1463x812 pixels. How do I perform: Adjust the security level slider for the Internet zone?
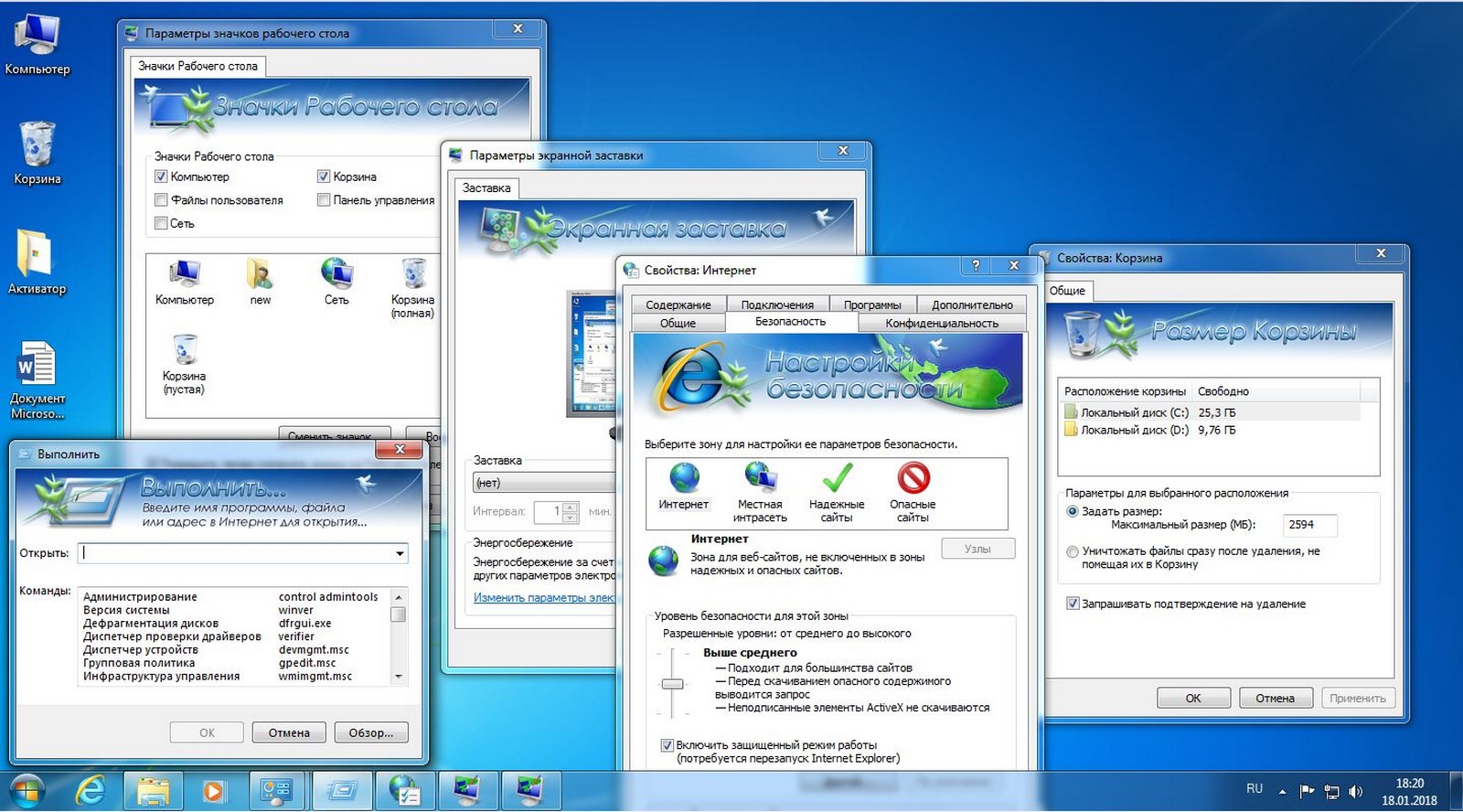point(673,684)
